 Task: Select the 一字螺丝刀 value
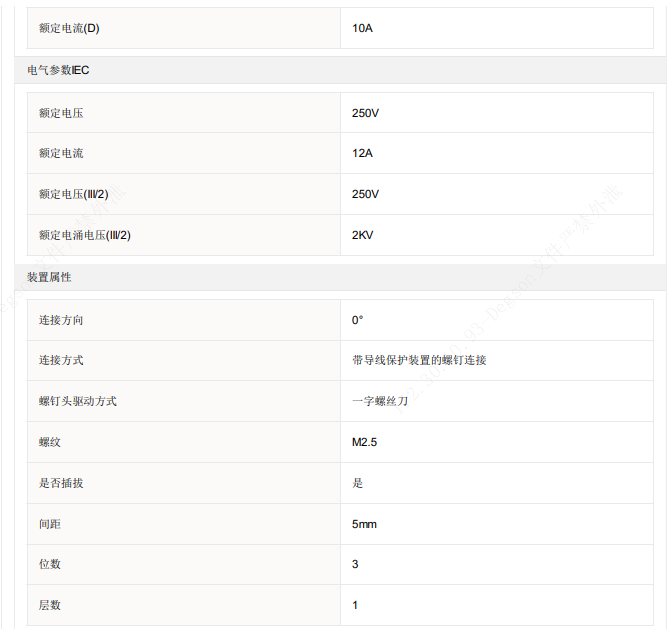(x=380, y=401)
